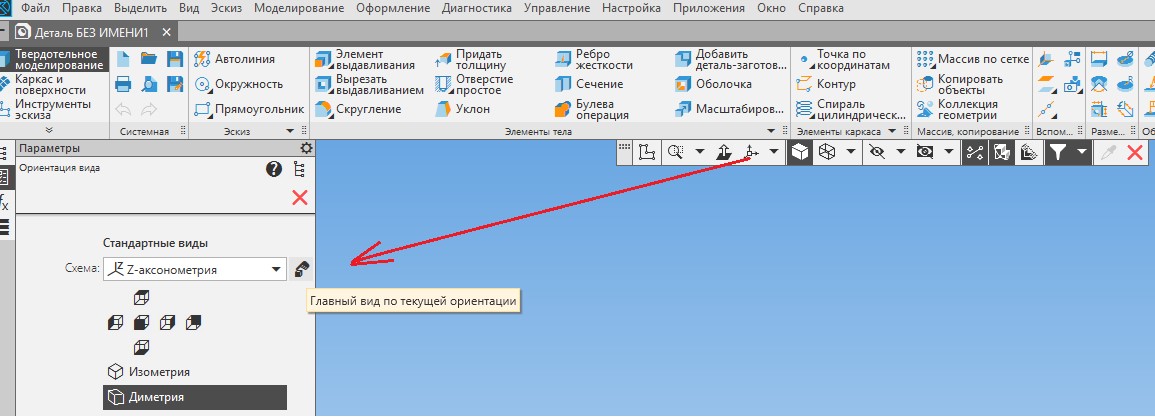Close the Деталь БЕЗ ИМЕНИ1 tab
The height and width of the screenshot is (417, 1155).
[166, 32]
